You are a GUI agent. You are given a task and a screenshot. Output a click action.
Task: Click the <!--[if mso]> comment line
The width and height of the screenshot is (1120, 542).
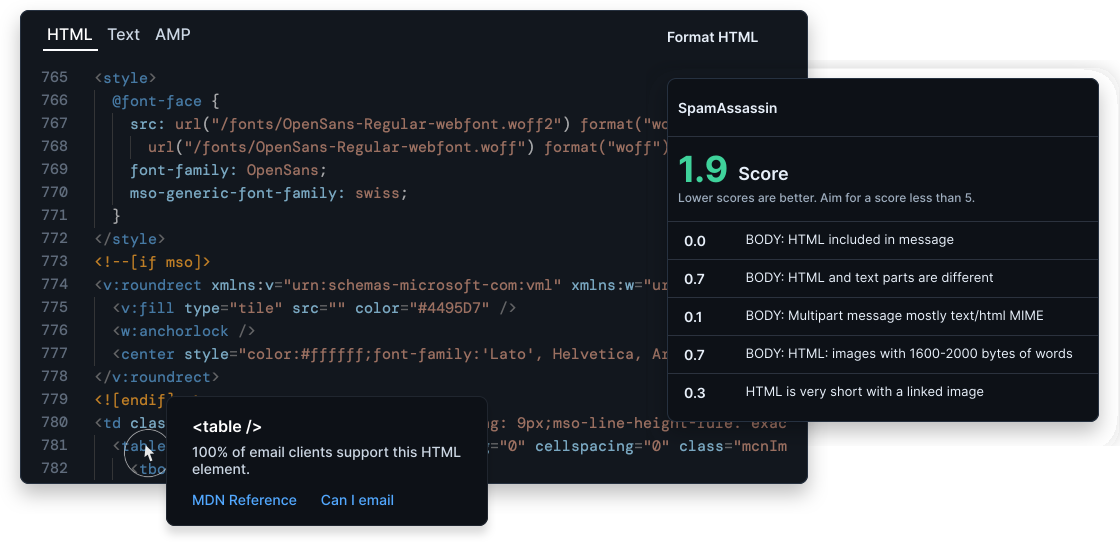[x=152, y=262]
